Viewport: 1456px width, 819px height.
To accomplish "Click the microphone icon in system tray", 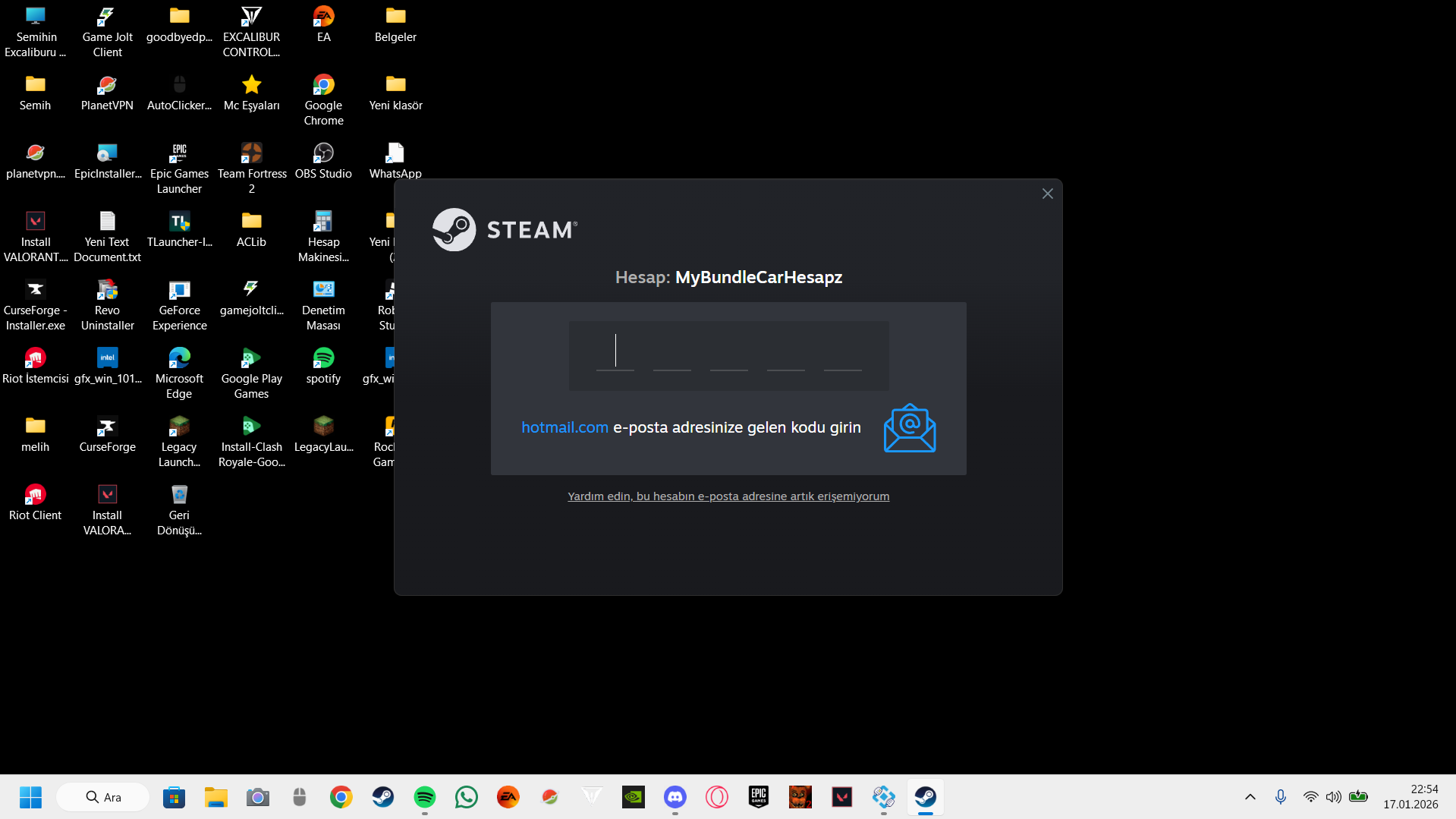I will point(1281,797).
